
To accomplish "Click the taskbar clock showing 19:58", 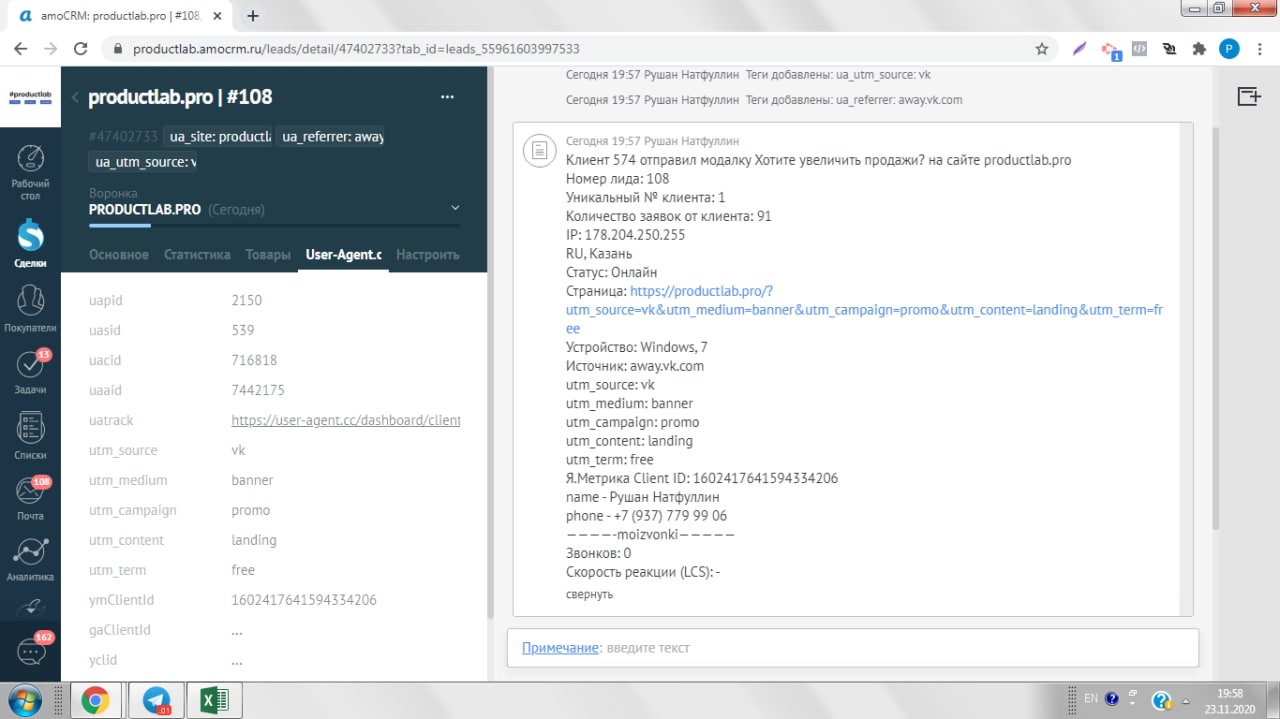I will pyautogui.click(x=1231, y=692).
